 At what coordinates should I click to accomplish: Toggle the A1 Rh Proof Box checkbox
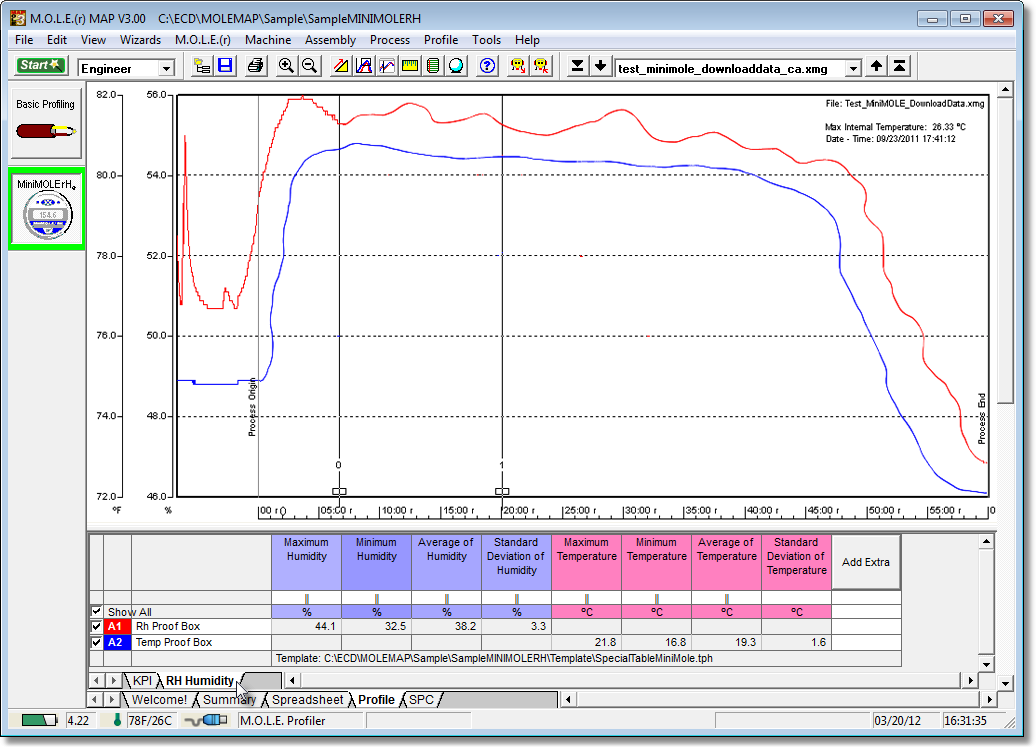[x=96, y=625]
